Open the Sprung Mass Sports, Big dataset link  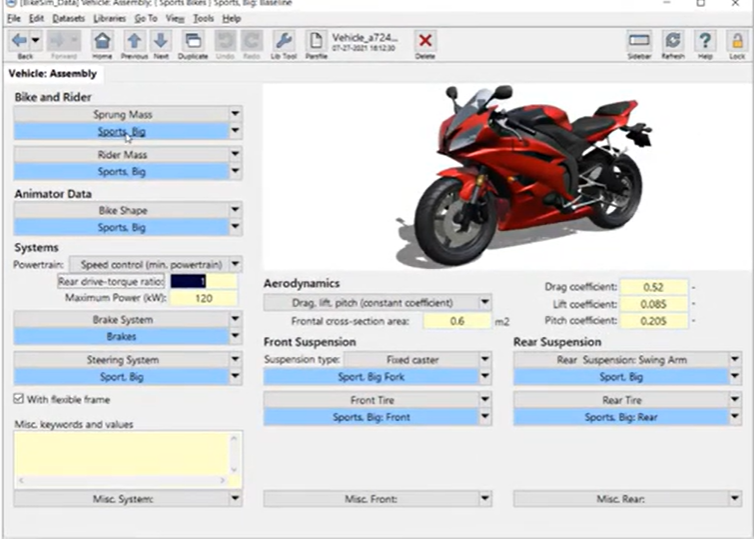tap(121, 131)
